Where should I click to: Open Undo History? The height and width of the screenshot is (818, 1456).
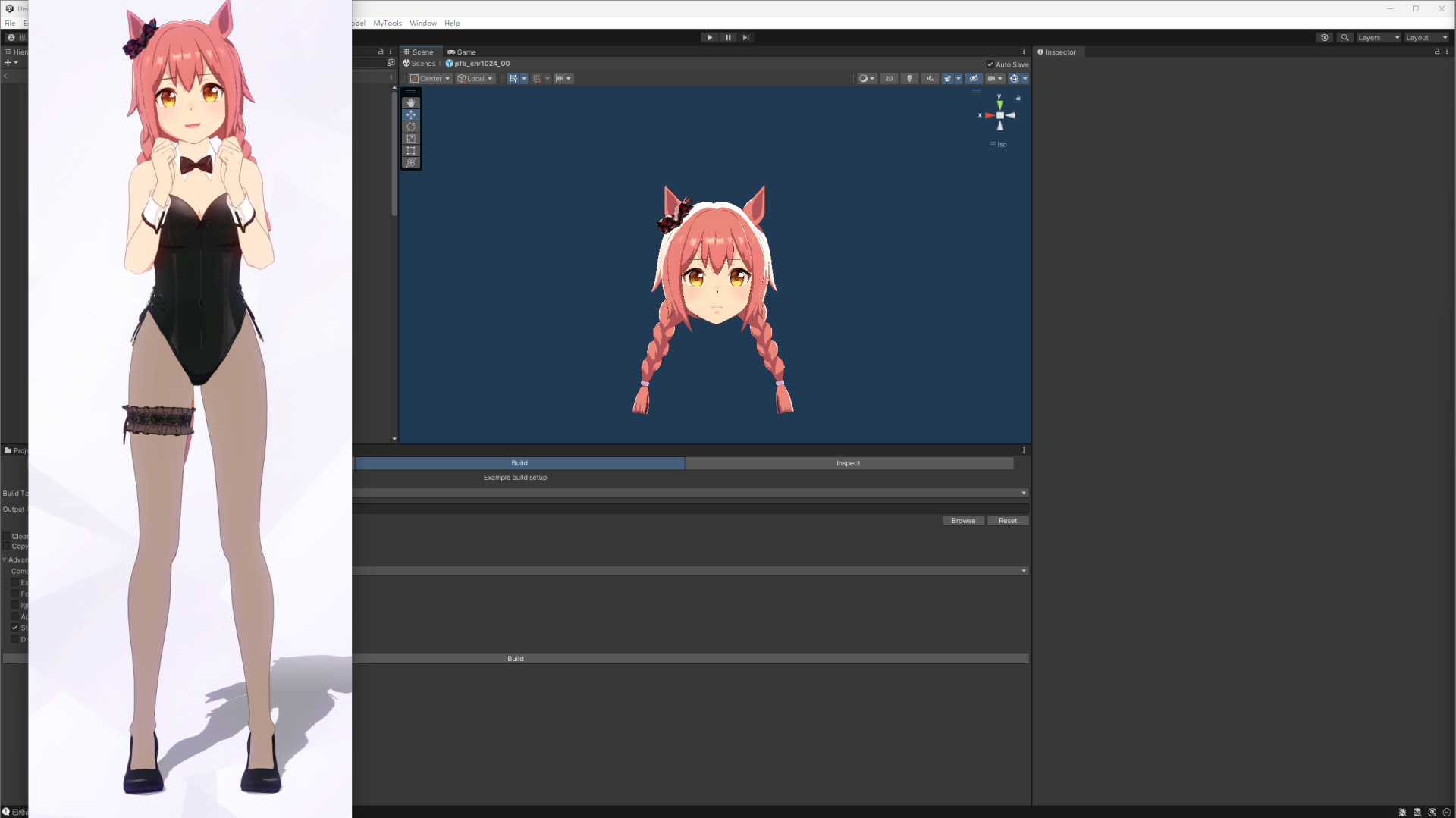click(x=1325, y=37)
